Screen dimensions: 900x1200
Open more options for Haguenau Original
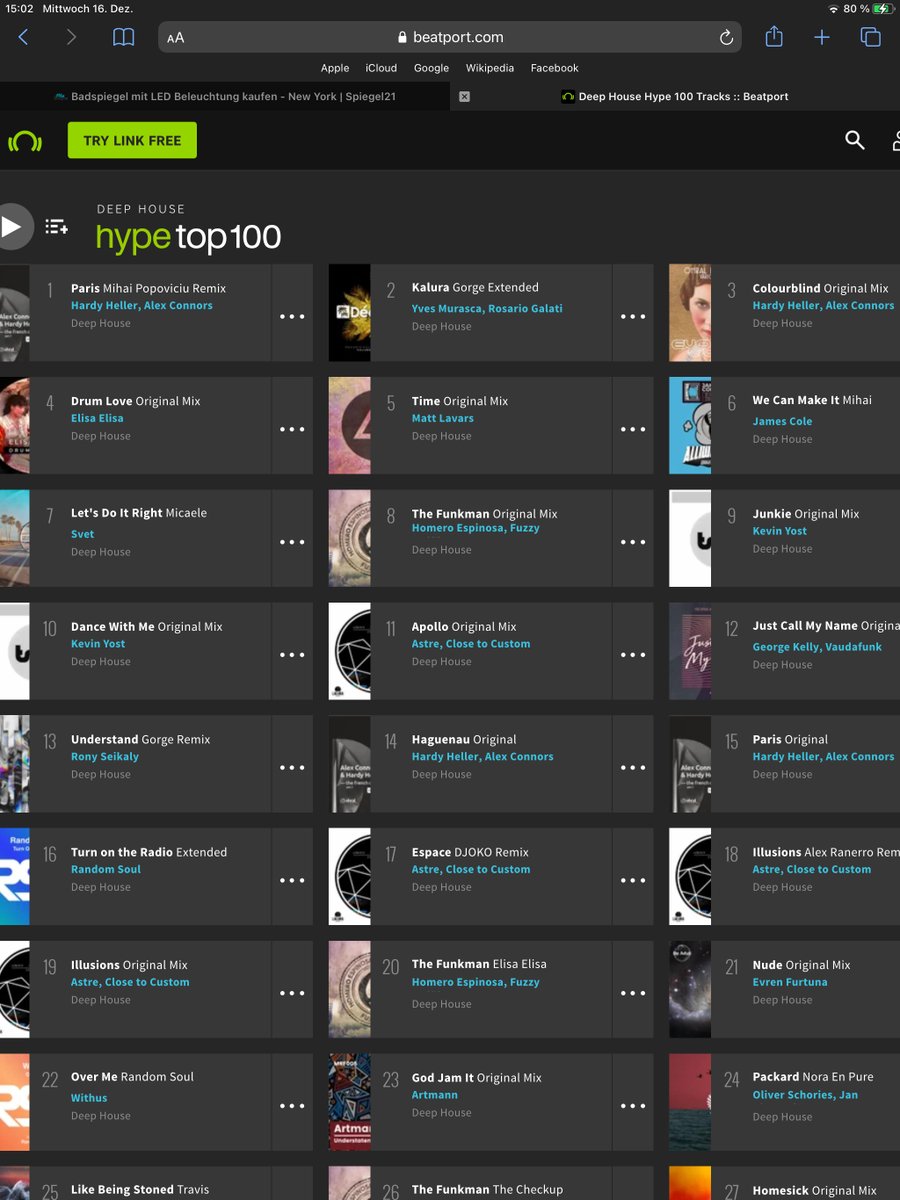(633, 768)
